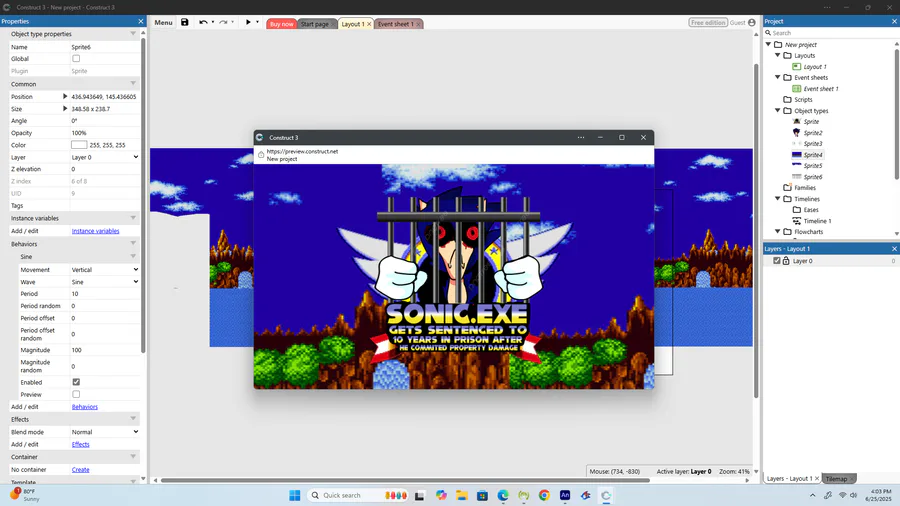Open the Instance variables link

(x=95, y=231)
